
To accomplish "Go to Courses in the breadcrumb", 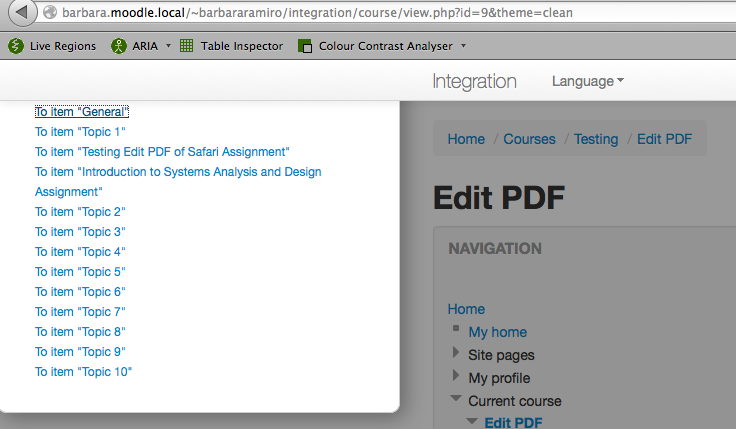I will [529, 139].
